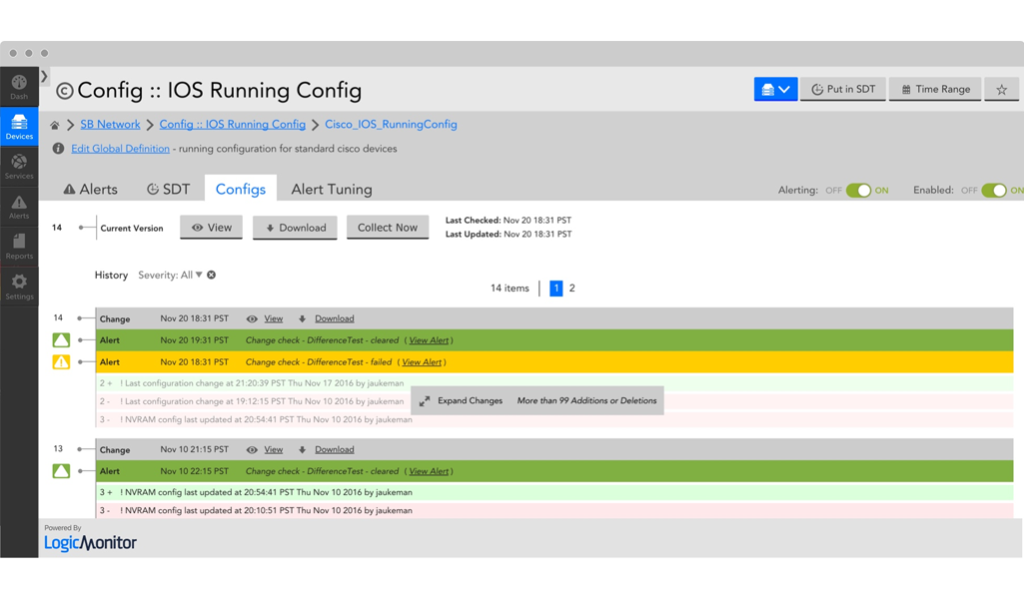The image size is (1024, 599).
Task: Open Reports in the sidebar
Action: pos(19,247)
